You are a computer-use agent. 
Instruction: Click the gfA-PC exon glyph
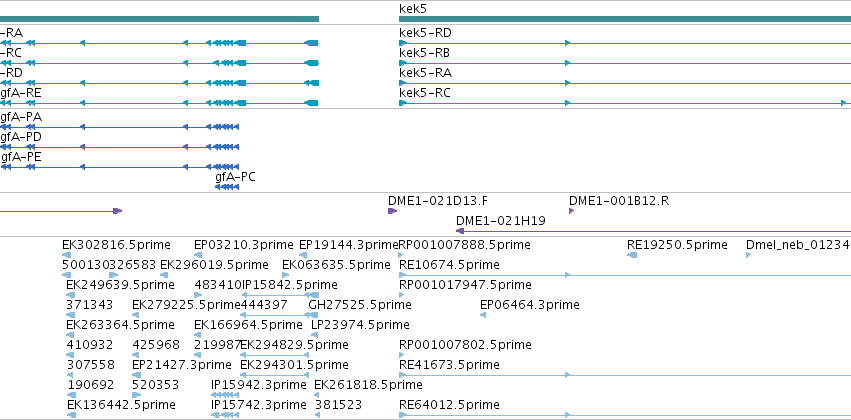coord(227,187)
